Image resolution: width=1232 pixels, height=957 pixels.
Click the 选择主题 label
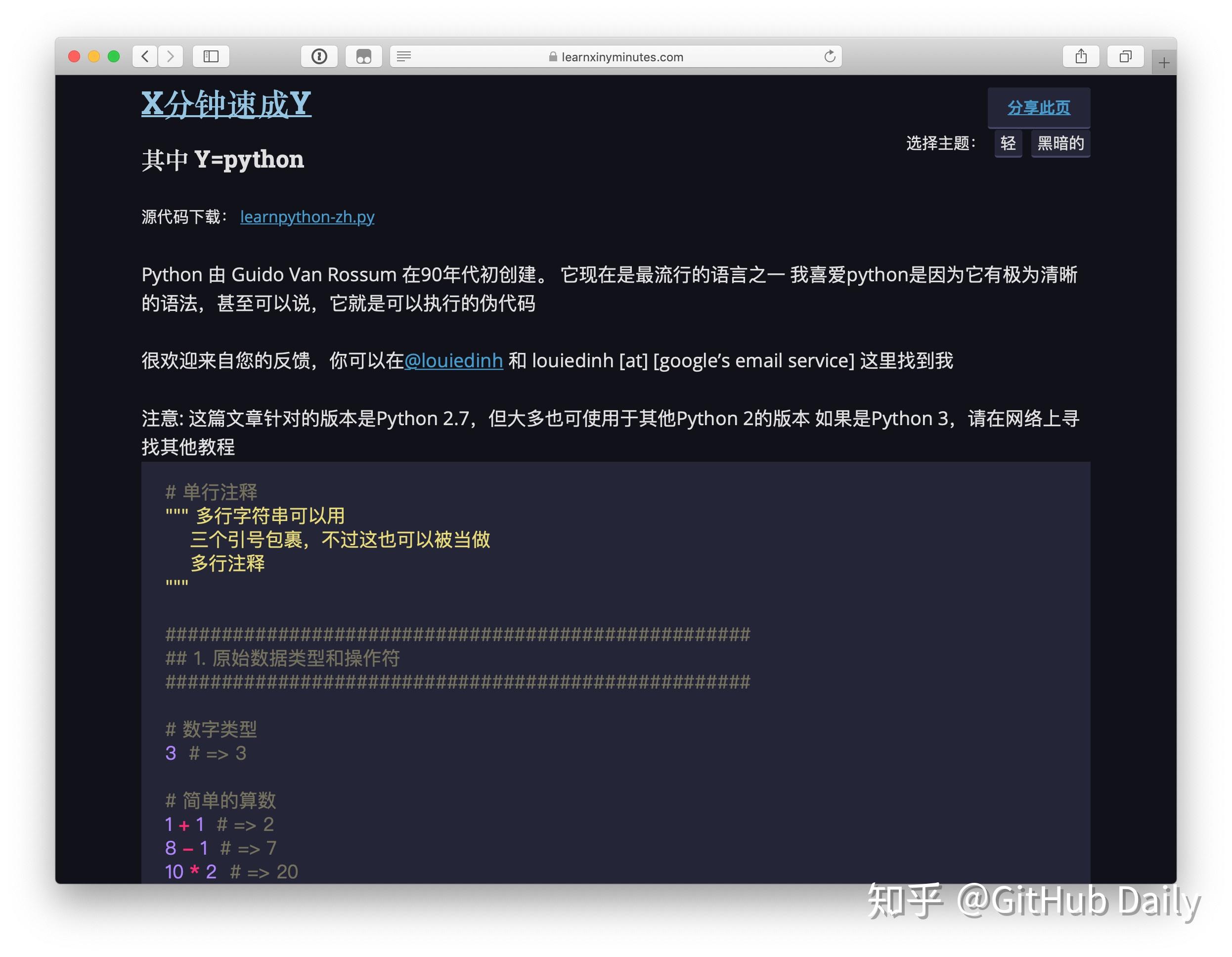pos(940,143)
